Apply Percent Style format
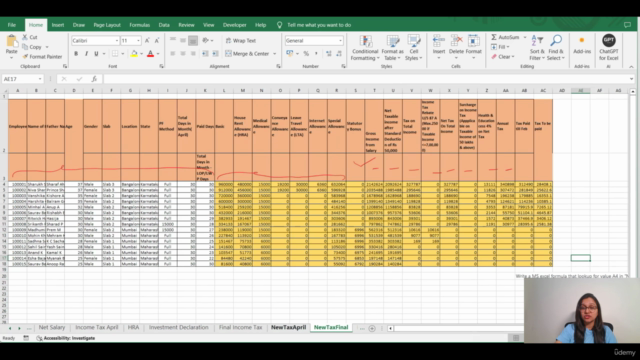Image resolution: width=640 pixels, height=360 pixels. click(x=306, y=53)
